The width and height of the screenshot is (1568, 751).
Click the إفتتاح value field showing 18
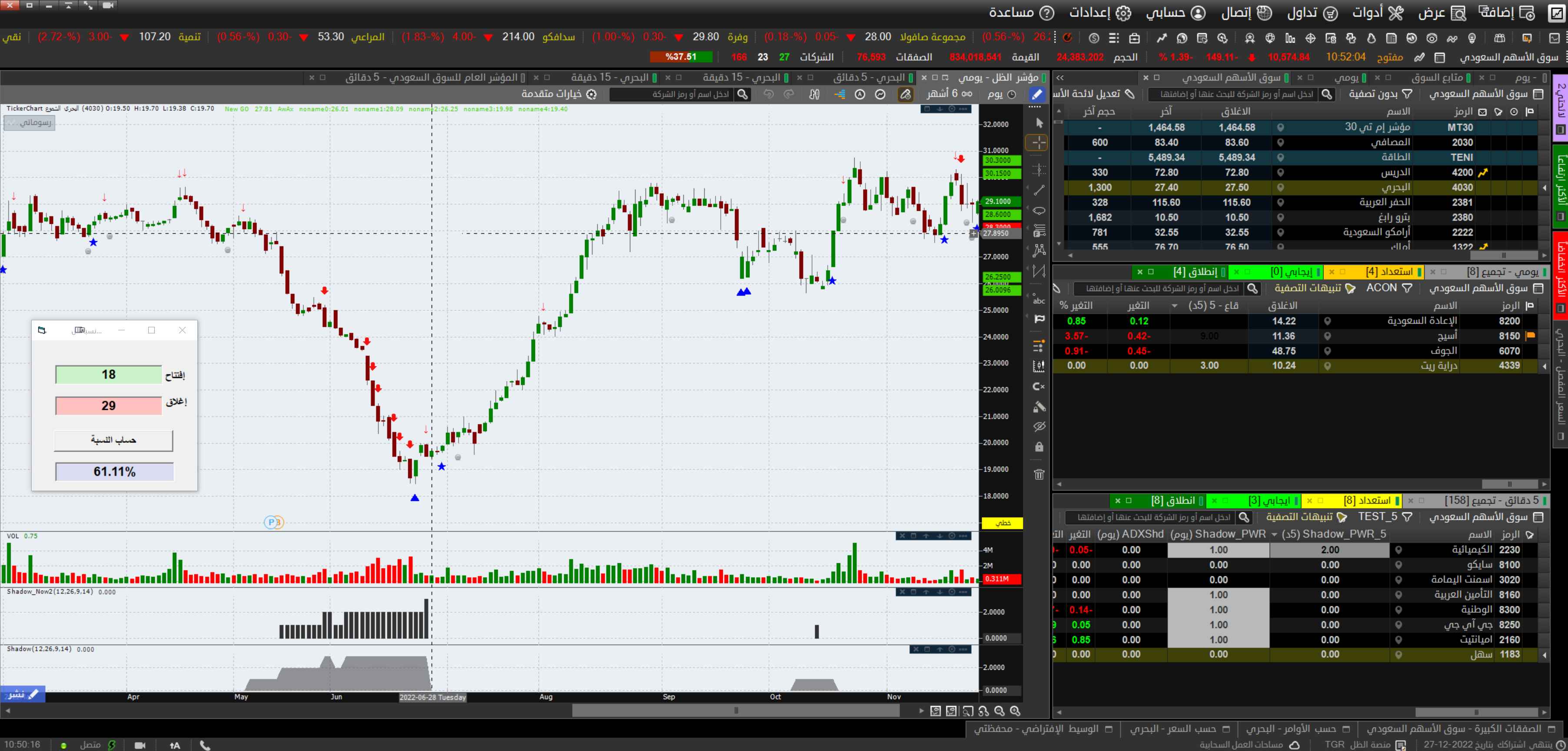coord(108,374)
